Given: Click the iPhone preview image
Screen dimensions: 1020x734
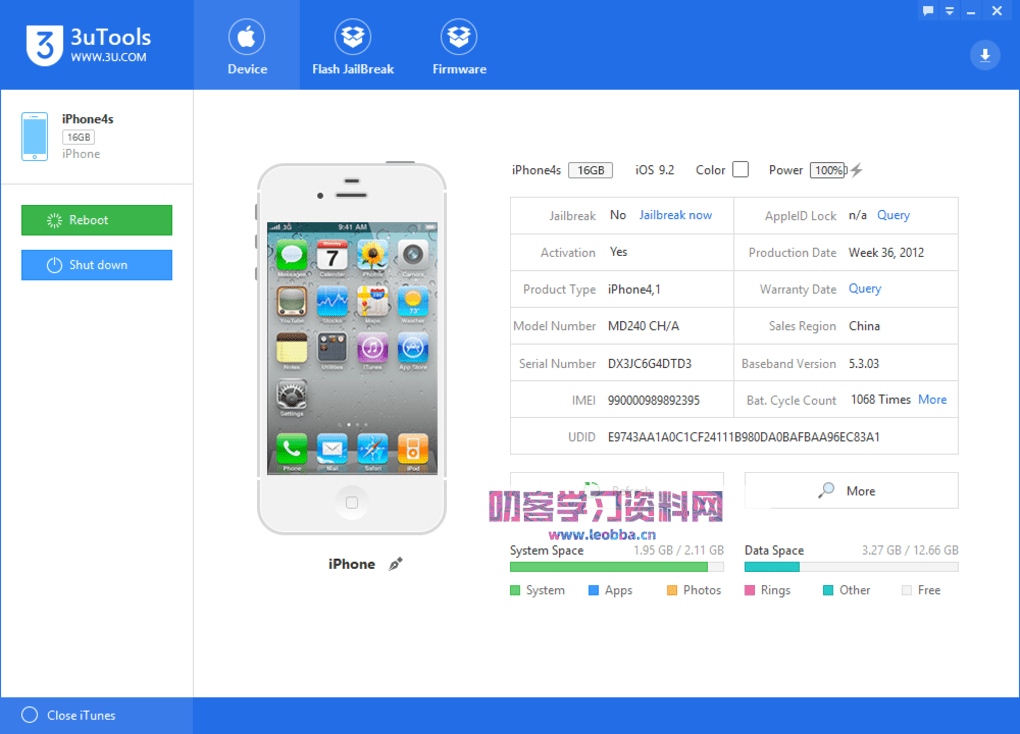Looking at the screenshot, I should tap(352, 348).
